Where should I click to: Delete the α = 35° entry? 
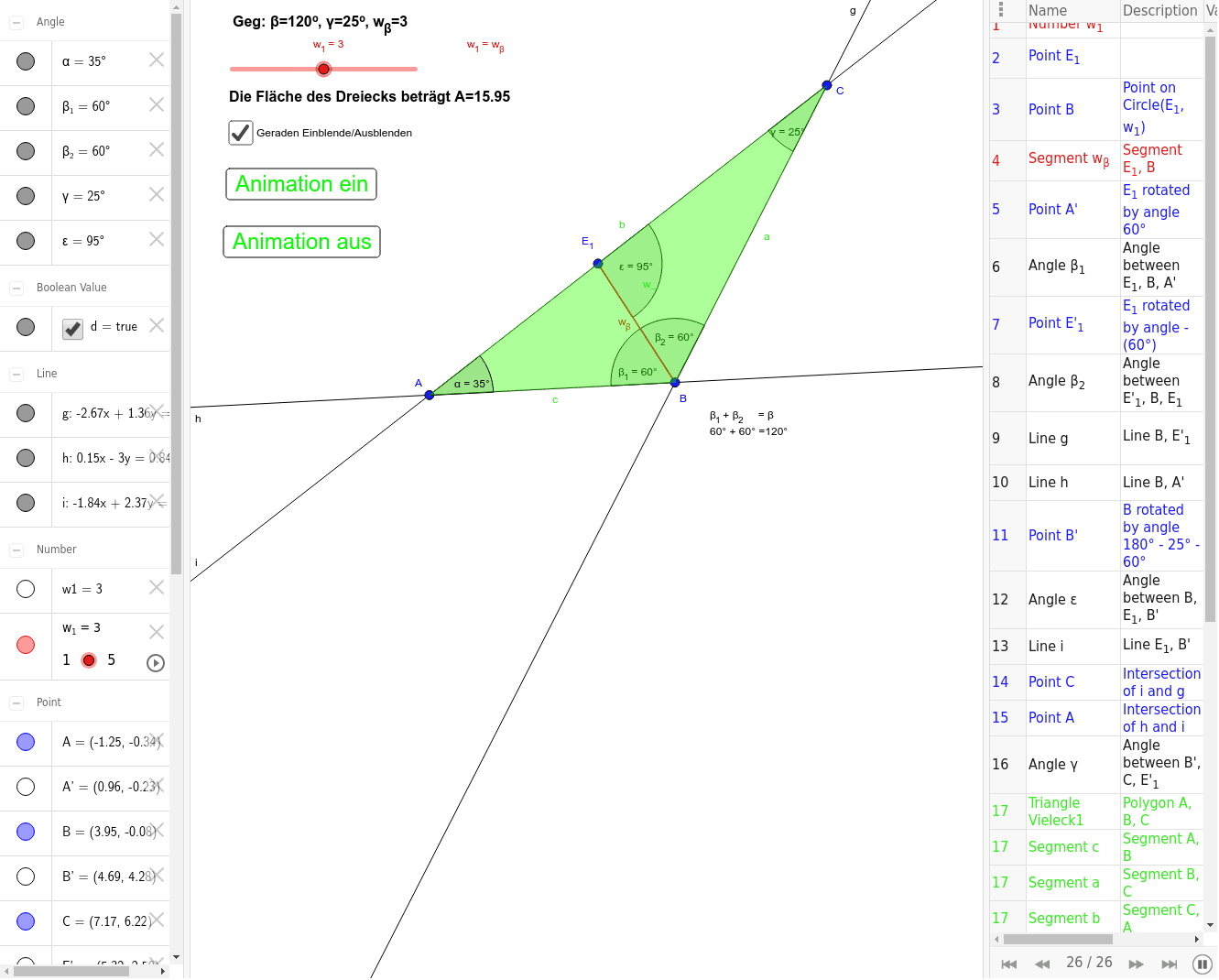pyautogui.click(x=157, y=60)
